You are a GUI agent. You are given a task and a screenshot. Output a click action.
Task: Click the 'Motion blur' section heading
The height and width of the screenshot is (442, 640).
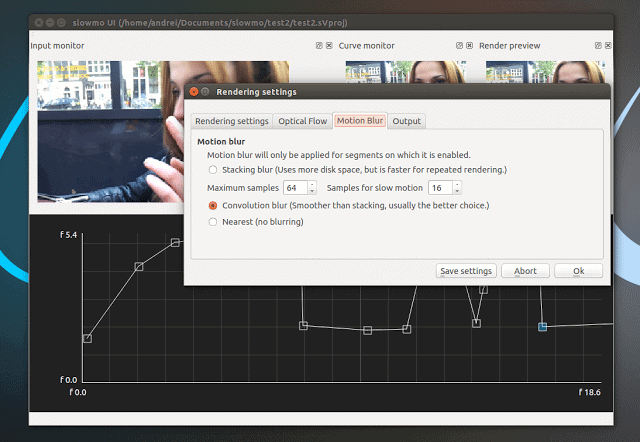pos(221,142)
